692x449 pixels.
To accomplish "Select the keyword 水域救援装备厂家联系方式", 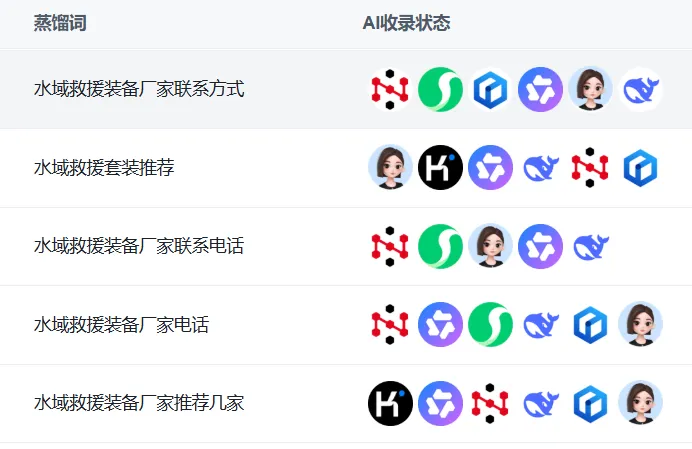I will pos(139,89).
